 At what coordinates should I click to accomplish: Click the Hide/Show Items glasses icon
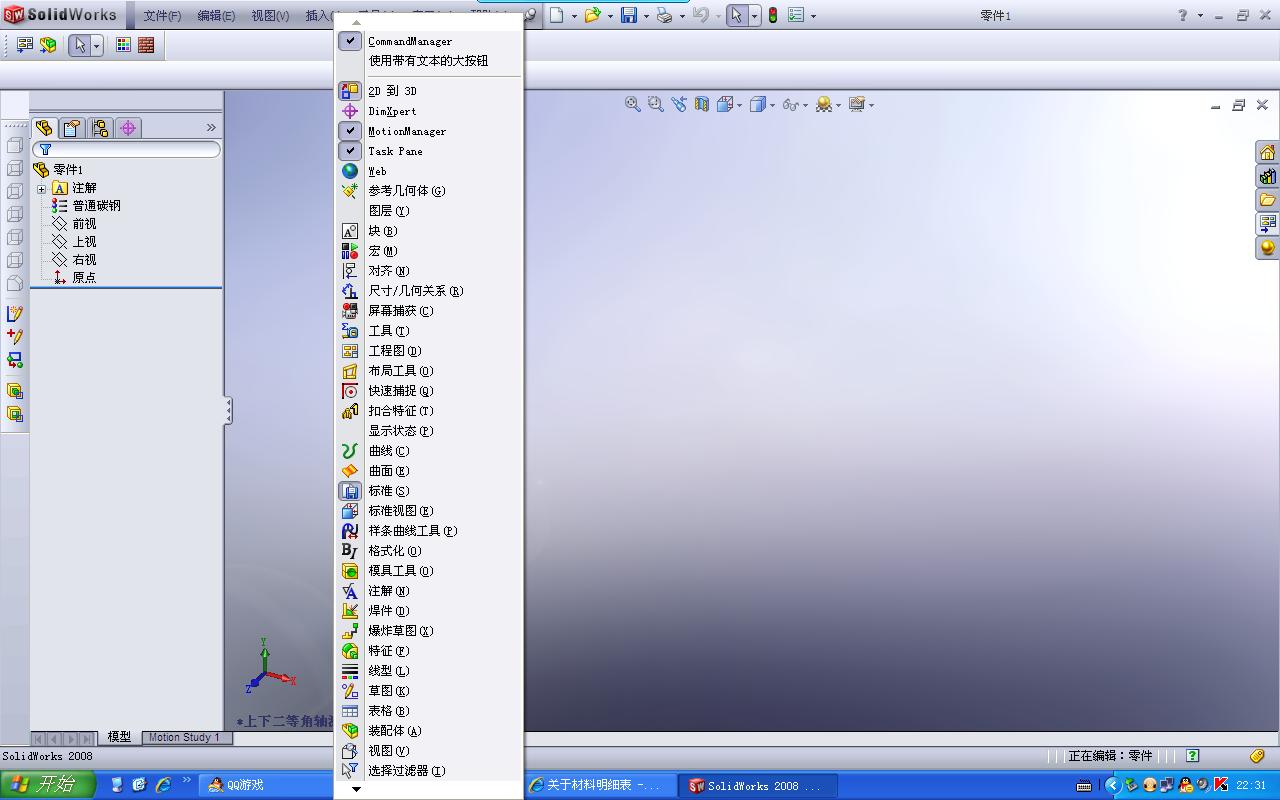pyautogui.click(x=790, y=104)
